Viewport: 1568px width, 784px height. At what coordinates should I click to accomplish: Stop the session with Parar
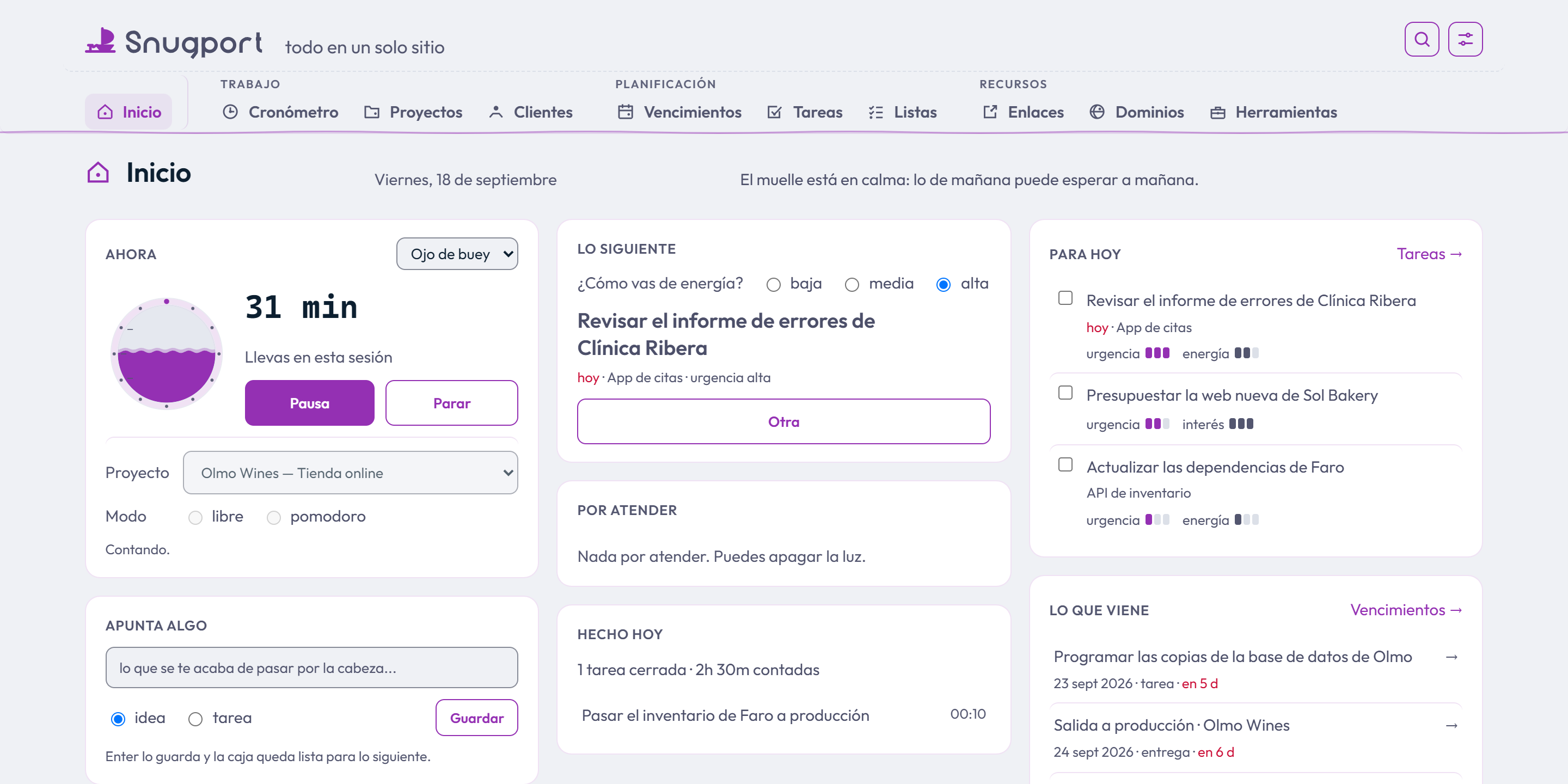(x=452, y=403)
